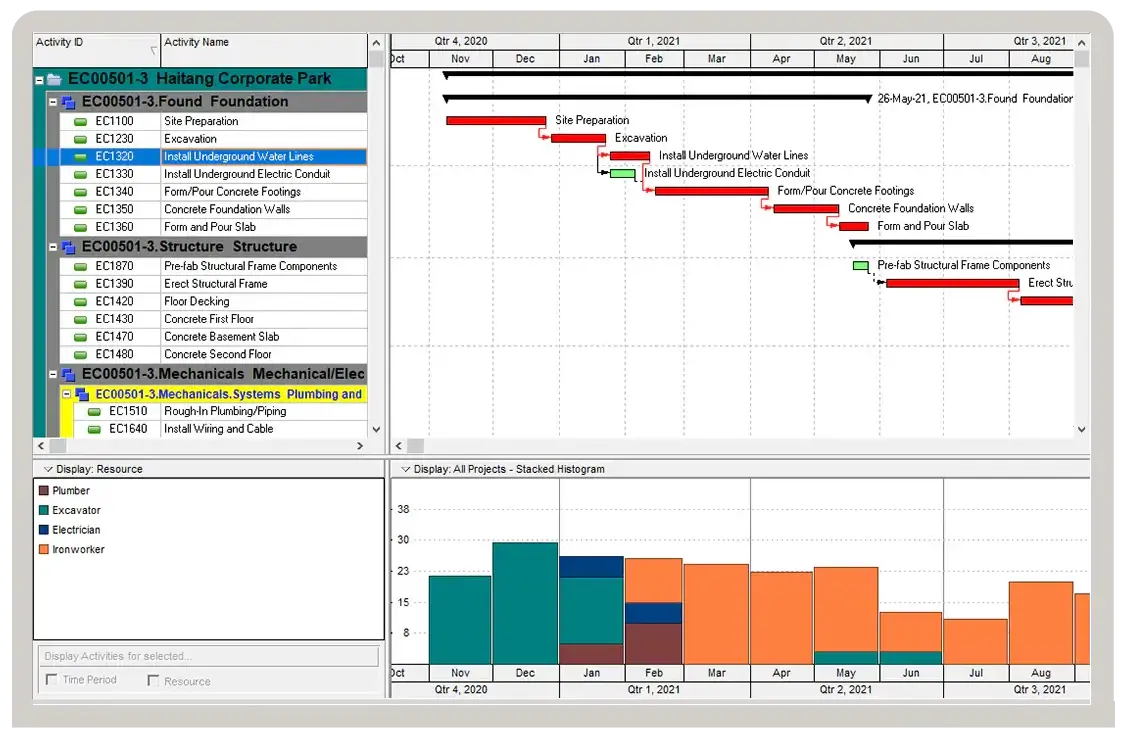Screen dimensions: 1130x742
Task: Click the WBS icon beside EC00501-3.Found Foundation
Action: pyautogui.click(x=68, y=102)
